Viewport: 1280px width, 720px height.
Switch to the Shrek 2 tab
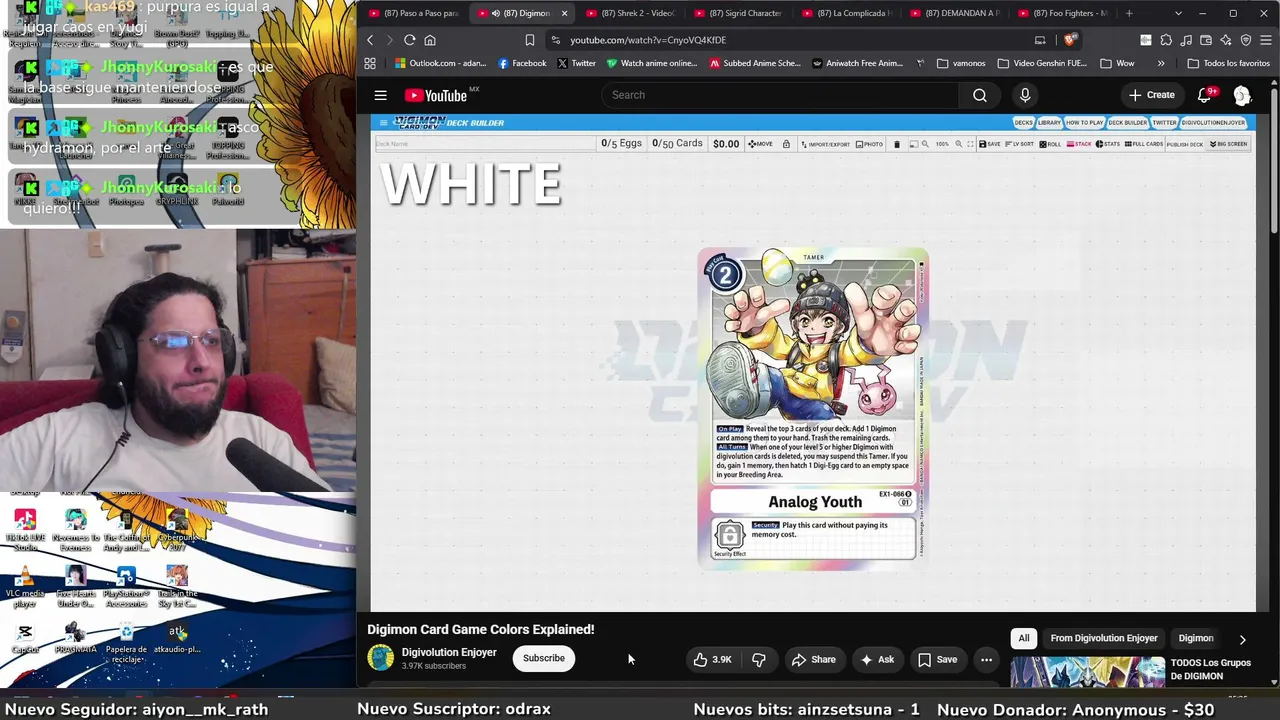pos(630,13)
